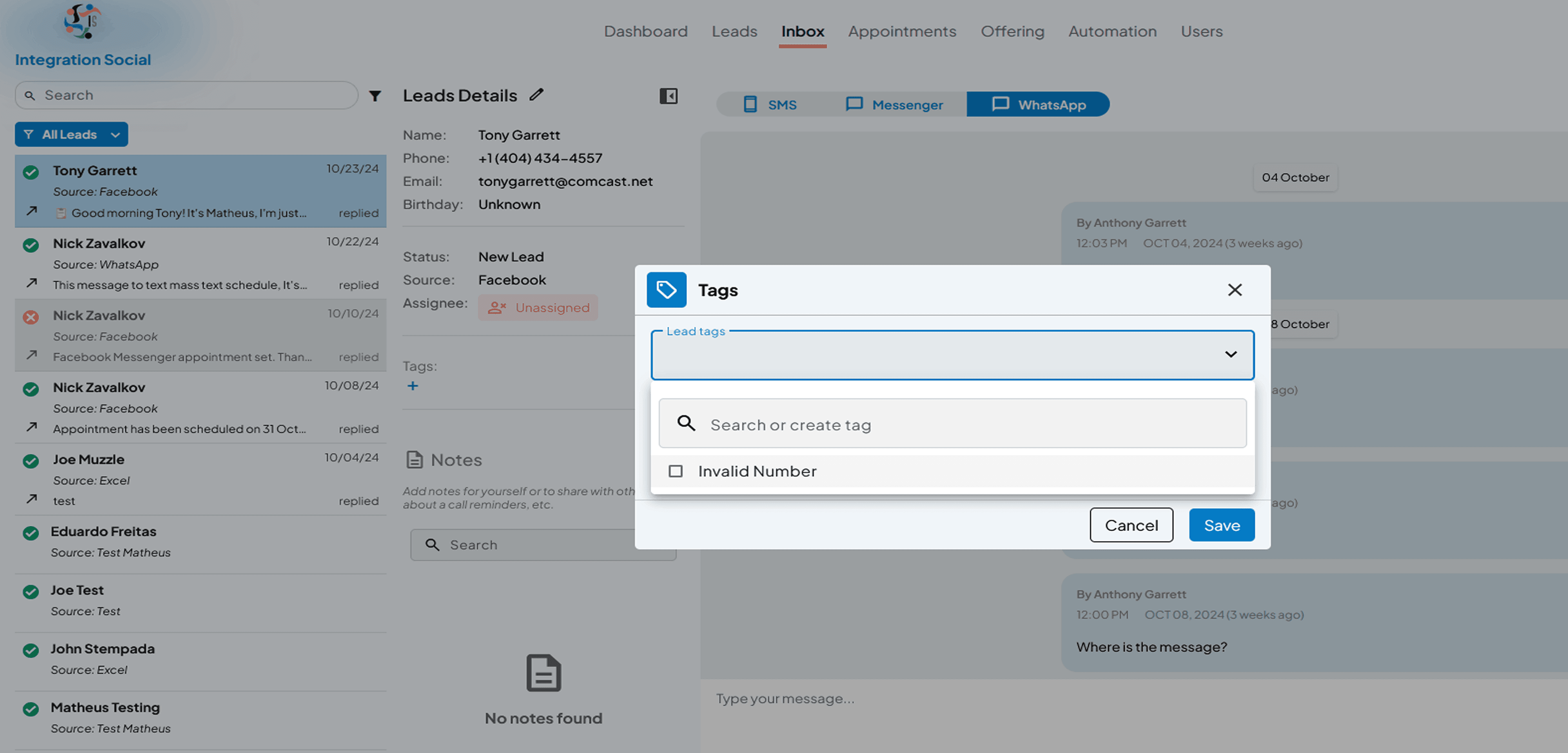
Task: Click the Unassigned assignee selector
Action: (538, 308)
